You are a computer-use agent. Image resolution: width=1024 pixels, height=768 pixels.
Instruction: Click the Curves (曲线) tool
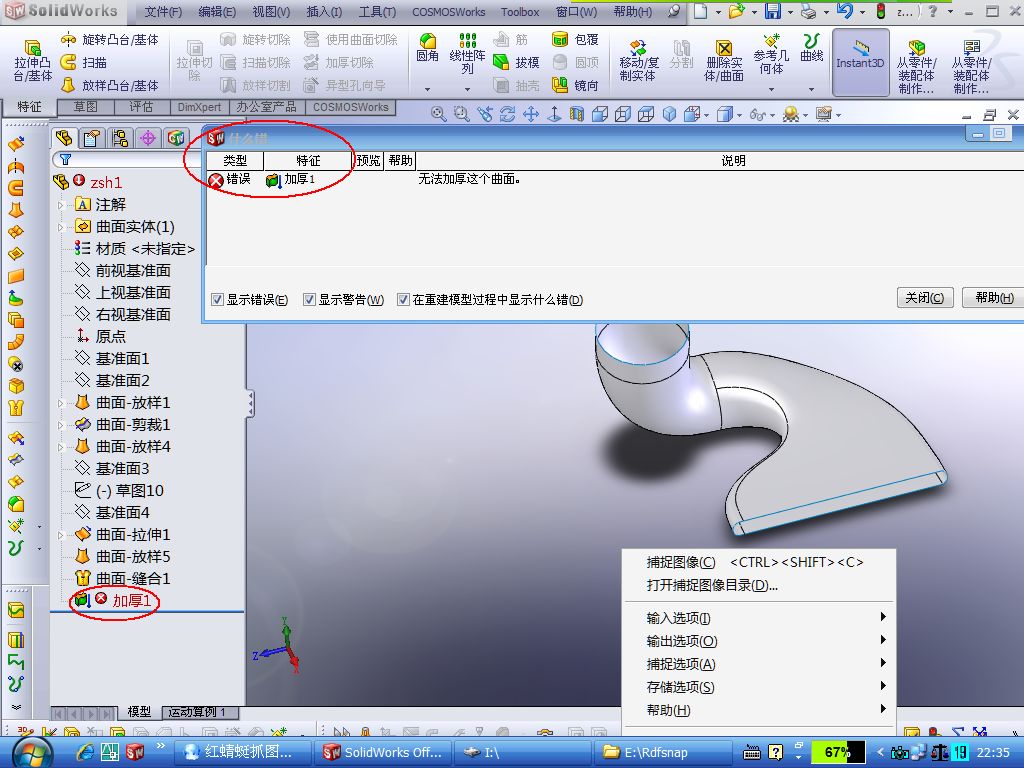pyautogui.click(x=811, y=48)
